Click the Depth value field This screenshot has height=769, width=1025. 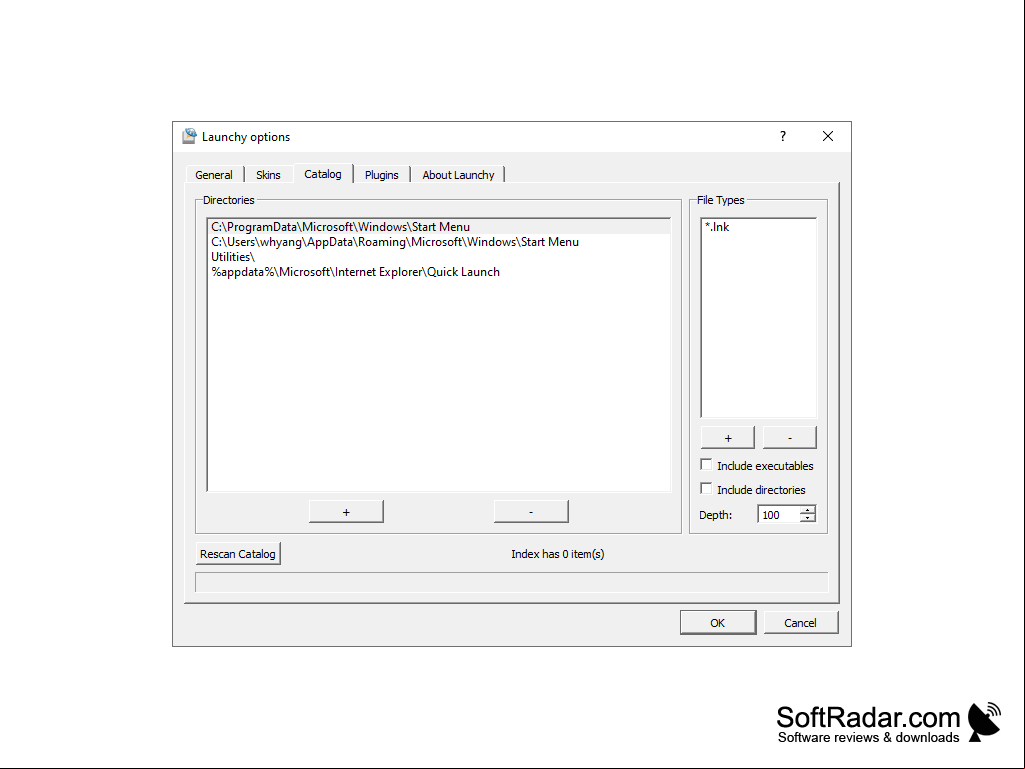(779, 515)
